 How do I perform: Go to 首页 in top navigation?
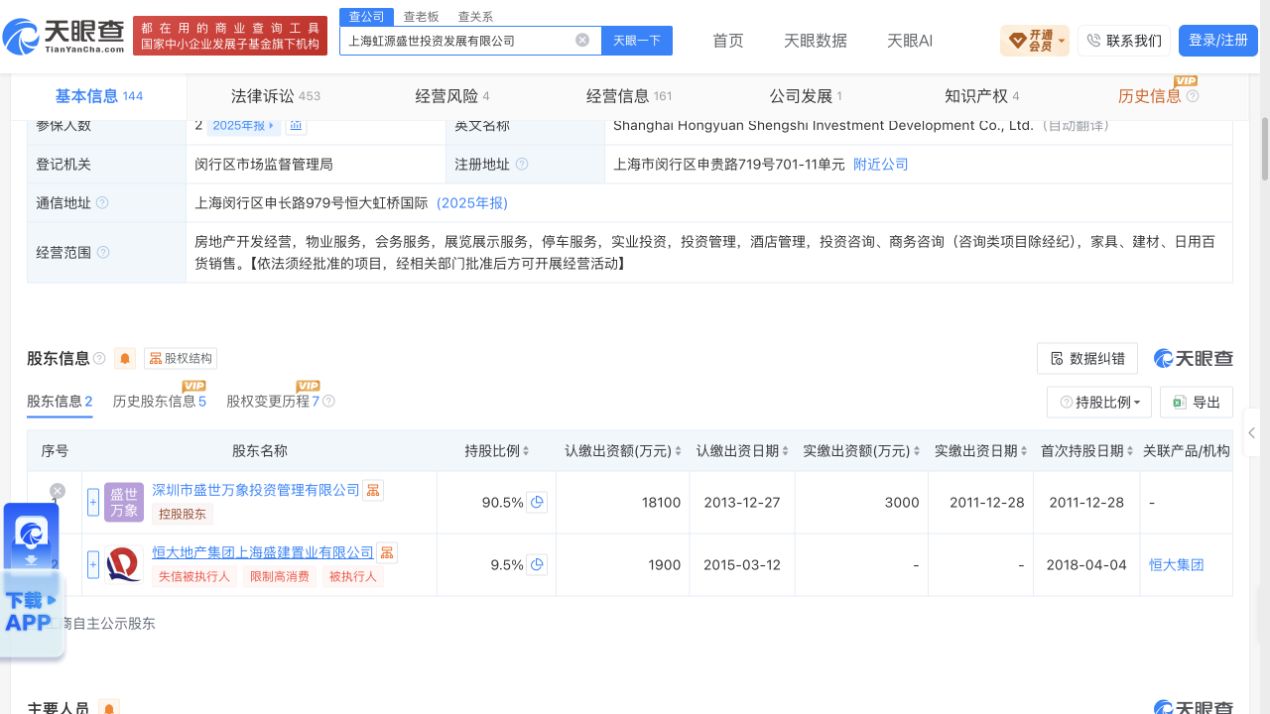pos(728,40)
